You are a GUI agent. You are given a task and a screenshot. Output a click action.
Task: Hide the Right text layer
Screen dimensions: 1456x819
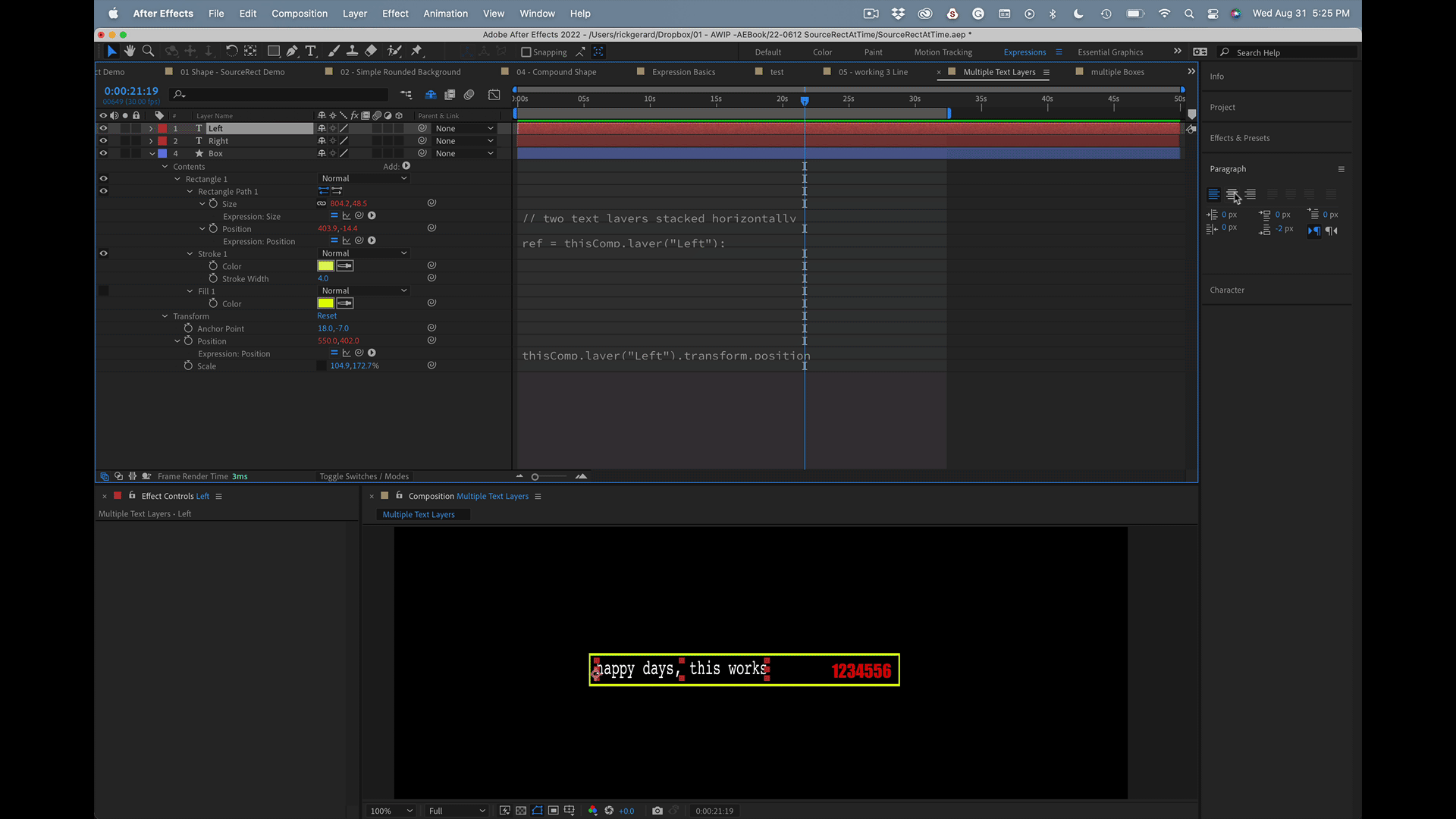point(103,141)
